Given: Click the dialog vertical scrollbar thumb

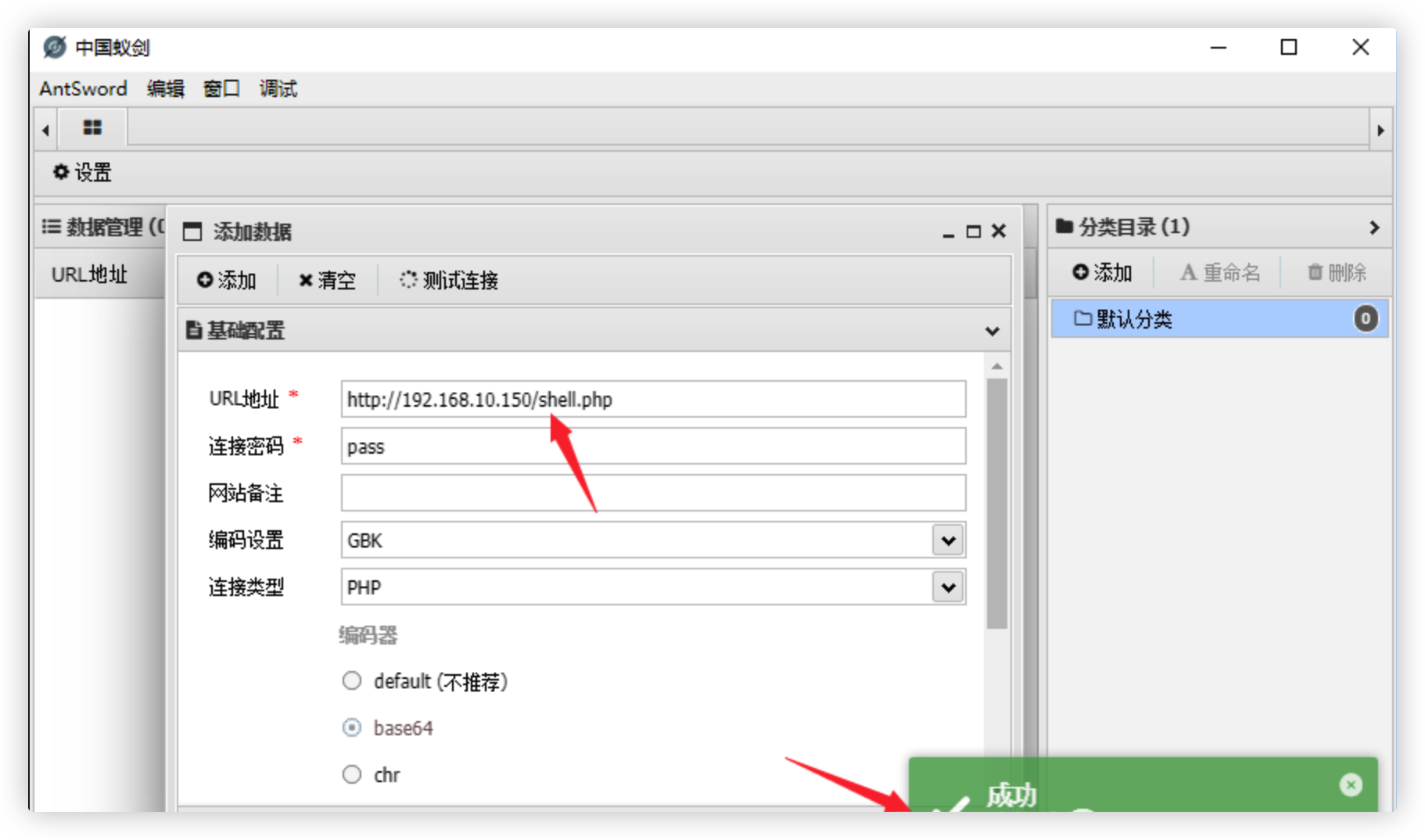Looking at the screenshot, I should [x=996, y=504].
